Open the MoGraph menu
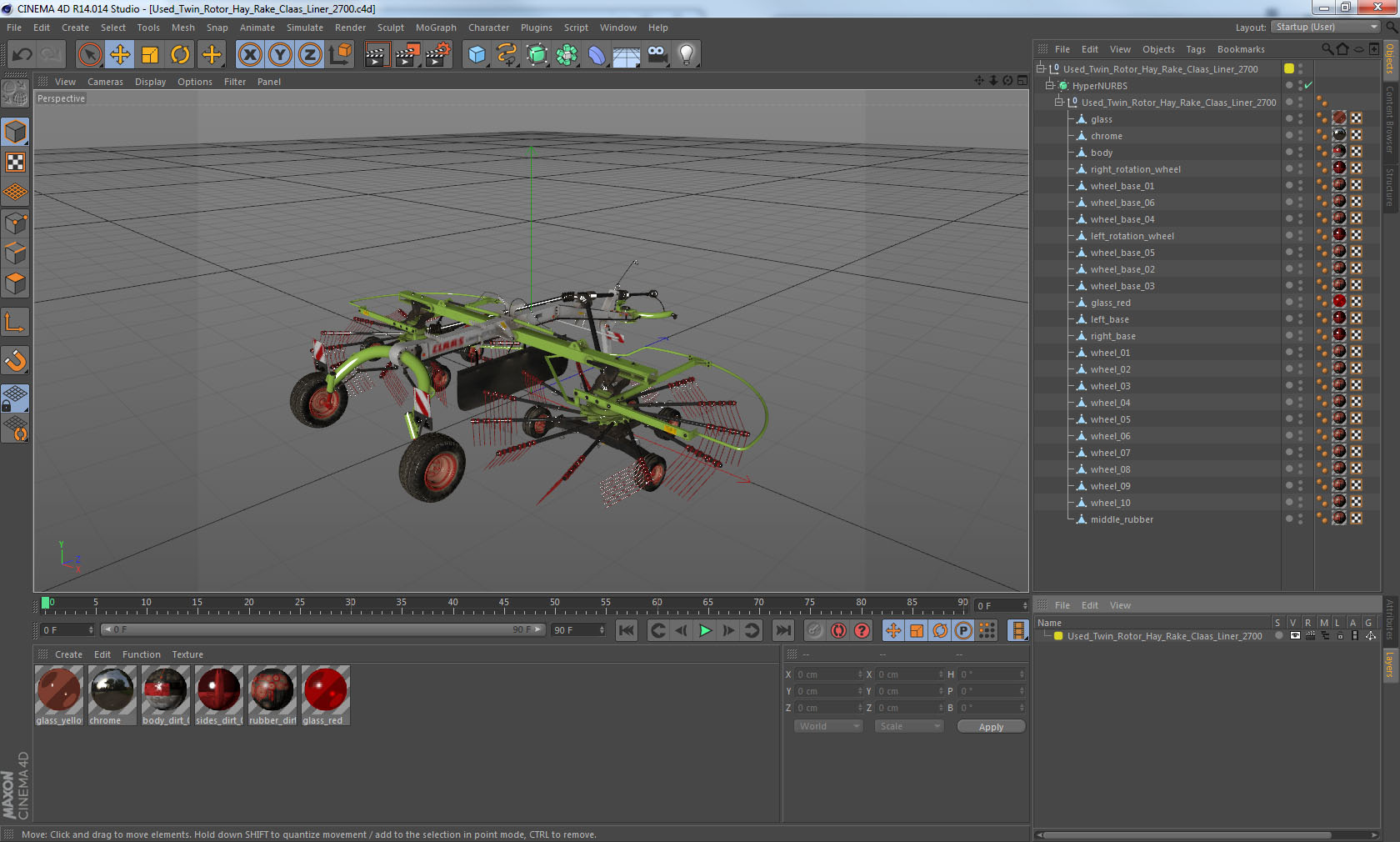This screenshot has height=842, width=1400. tap(437, 28)
